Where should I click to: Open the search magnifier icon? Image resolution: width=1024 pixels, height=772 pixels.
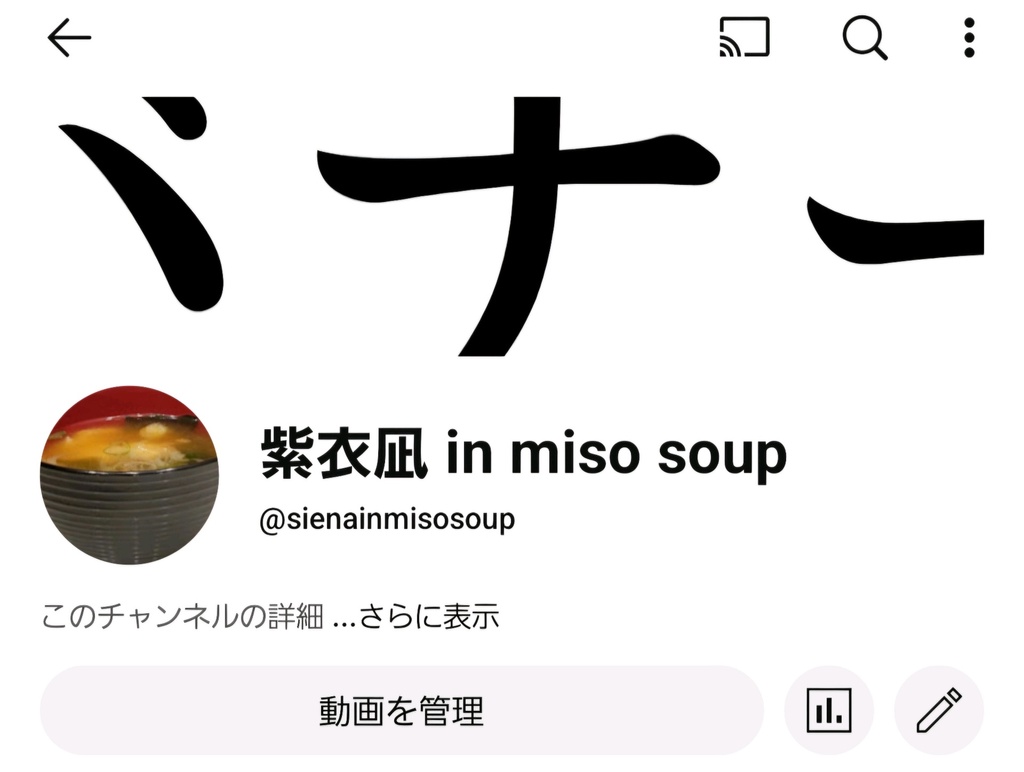click(865, 38)
